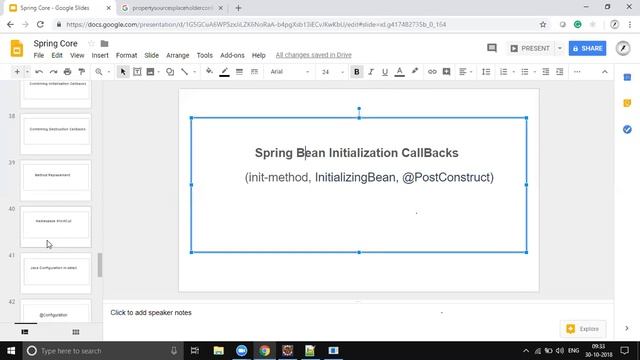This screenshot has width=640, height=360.
Task: Insert a hyperlink
Action: click(432, 72)
